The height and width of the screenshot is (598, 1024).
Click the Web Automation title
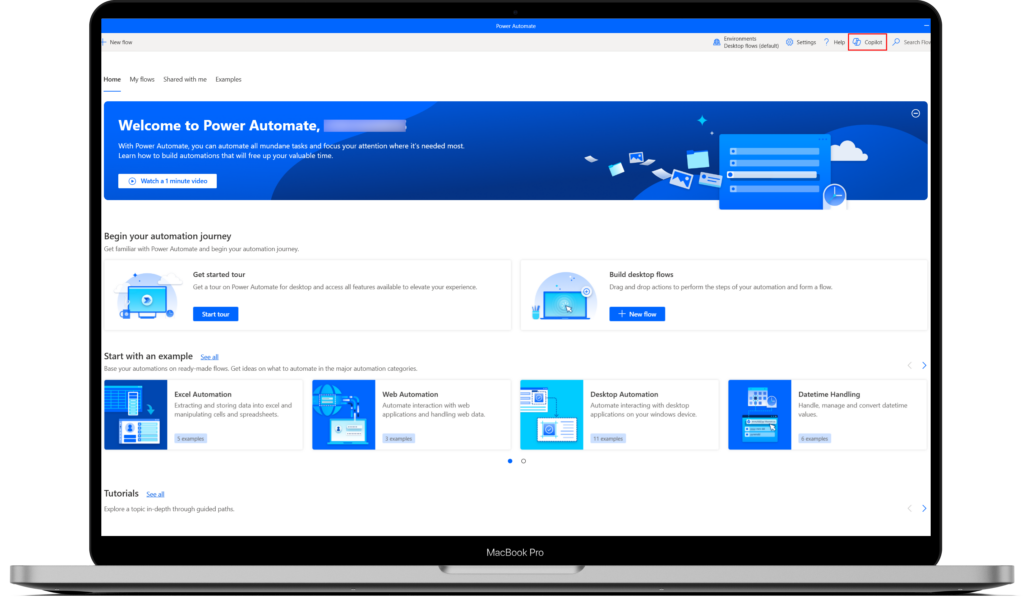point(410,394)
